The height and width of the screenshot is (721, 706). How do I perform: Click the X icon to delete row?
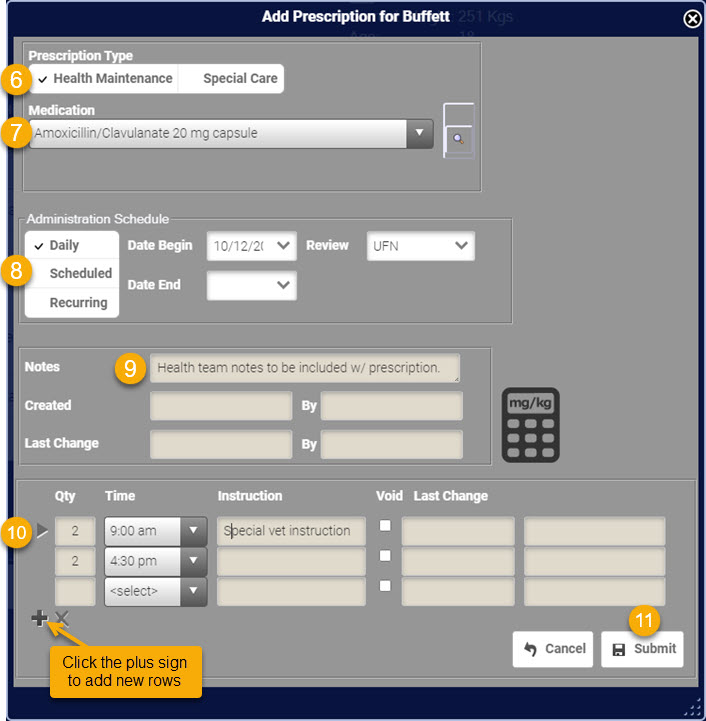(62, 618)
